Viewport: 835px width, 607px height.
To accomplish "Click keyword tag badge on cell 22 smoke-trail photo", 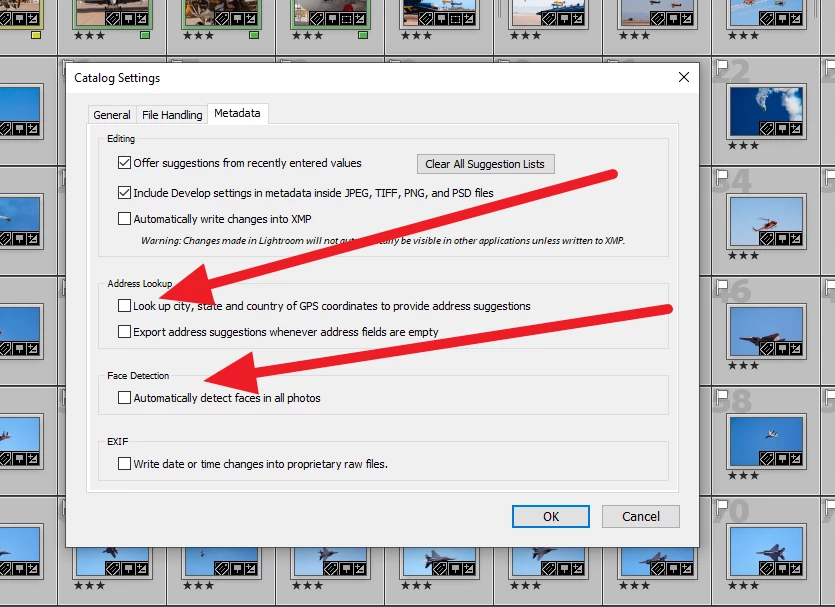I will pyautogui.click(x=767, y=129).
